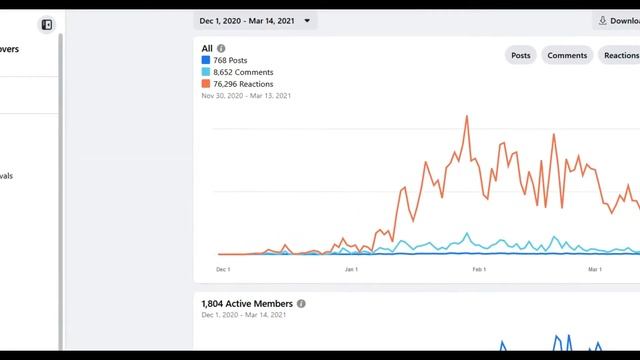Click the info icon next to All
Image resolution: width=640 pixels, height=360 pixels.
click(x=221, y=49)
